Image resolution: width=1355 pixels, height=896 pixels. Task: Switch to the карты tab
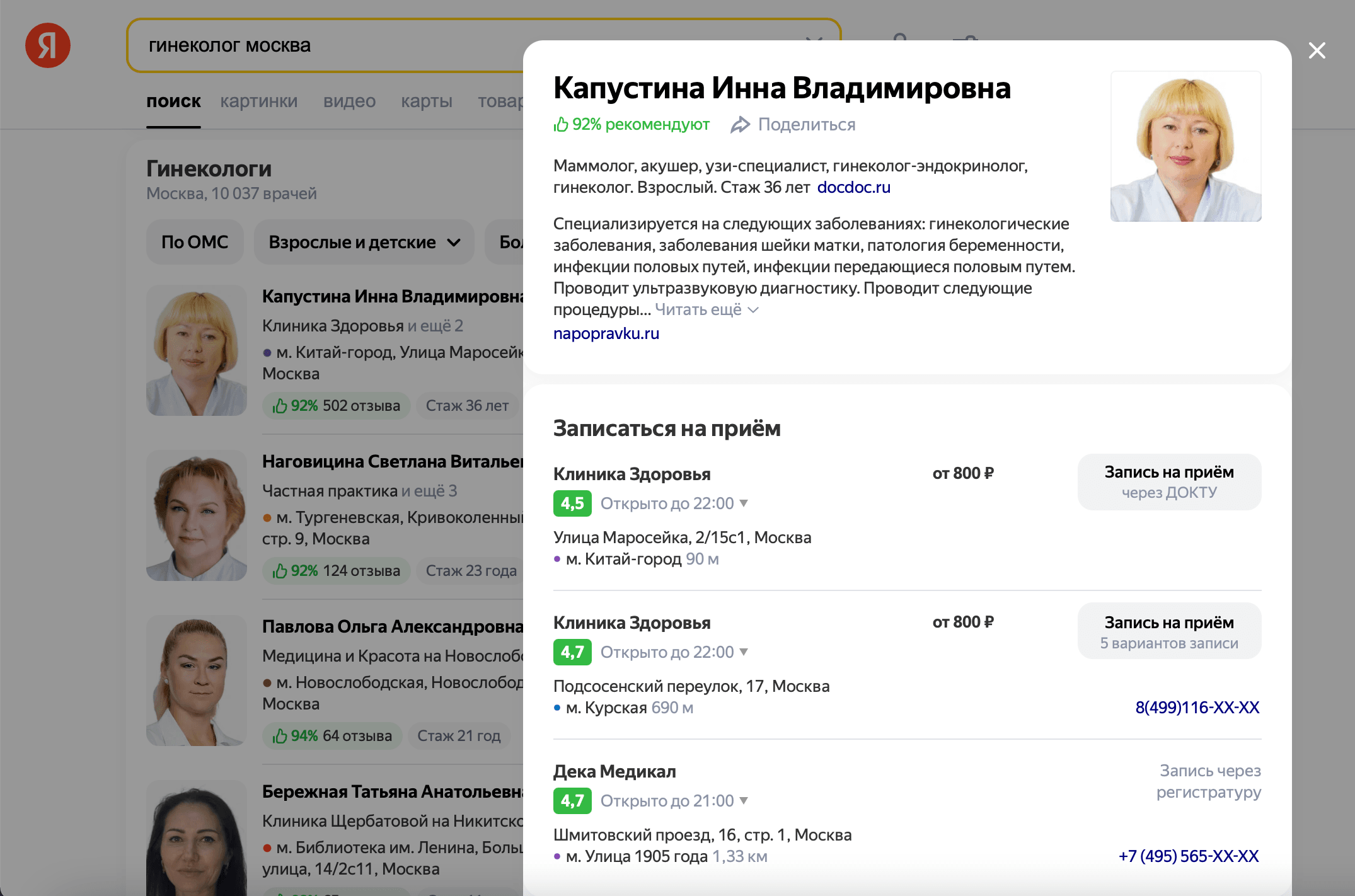(x=427, y=101)
